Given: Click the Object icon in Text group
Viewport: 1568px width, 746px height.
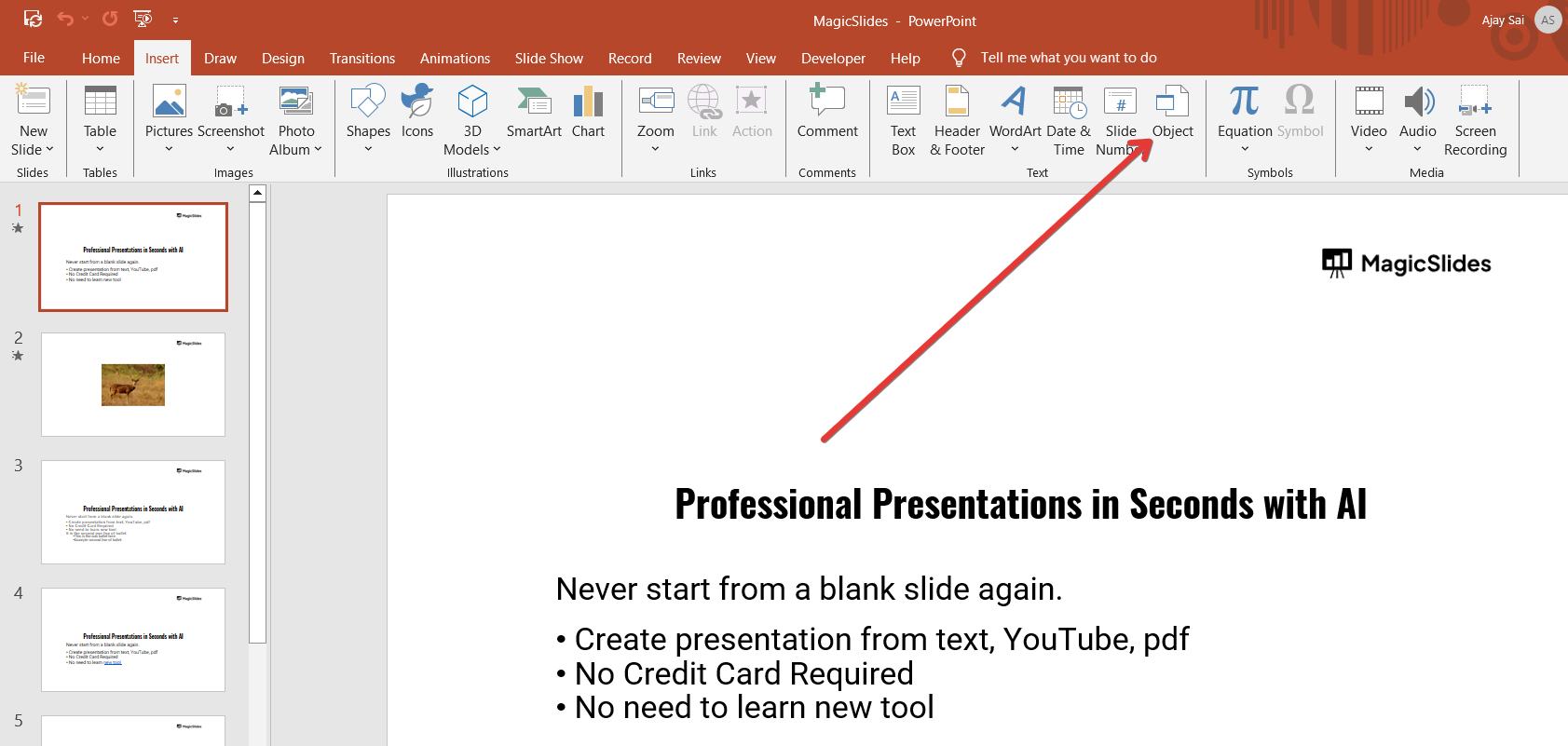Looking at the screenshot, I should (1172, 102).
